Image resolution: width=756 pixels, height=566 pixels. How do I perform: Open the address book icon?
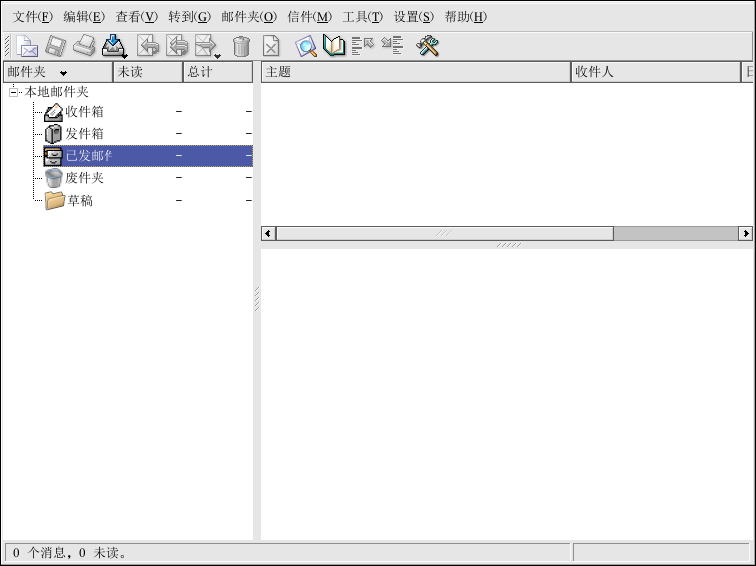pyautogui.click(x=333, y=46)
